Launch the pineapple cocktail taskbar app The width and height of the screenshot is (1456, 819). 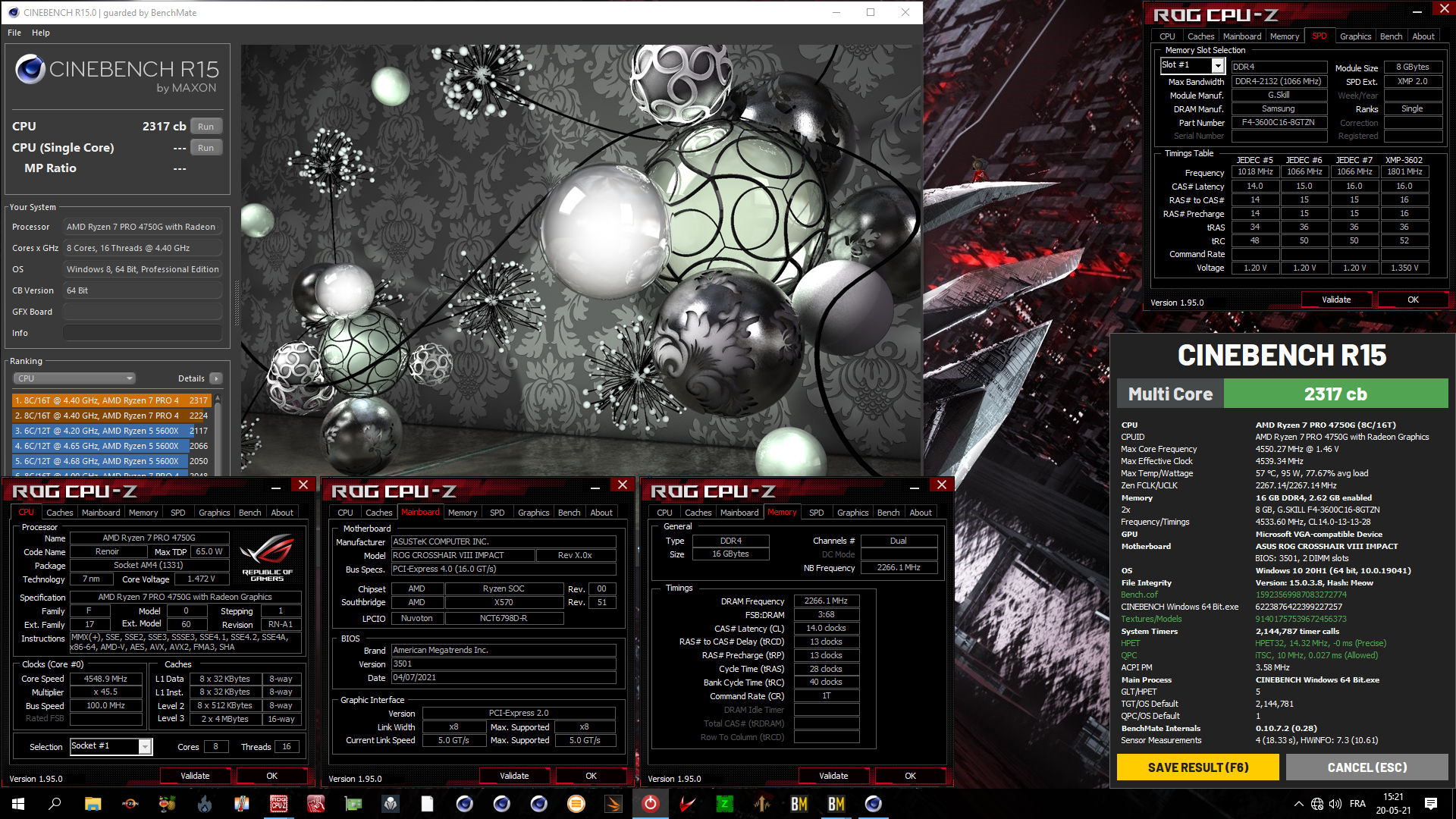(x=167, y=804)
